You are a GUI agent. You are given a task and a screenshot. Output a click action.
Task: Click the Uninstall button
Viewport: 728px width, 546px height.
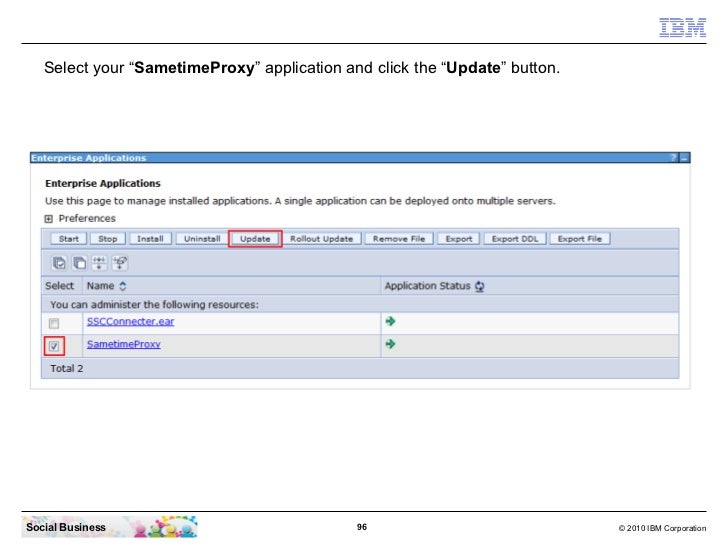[x=202, y=239]
